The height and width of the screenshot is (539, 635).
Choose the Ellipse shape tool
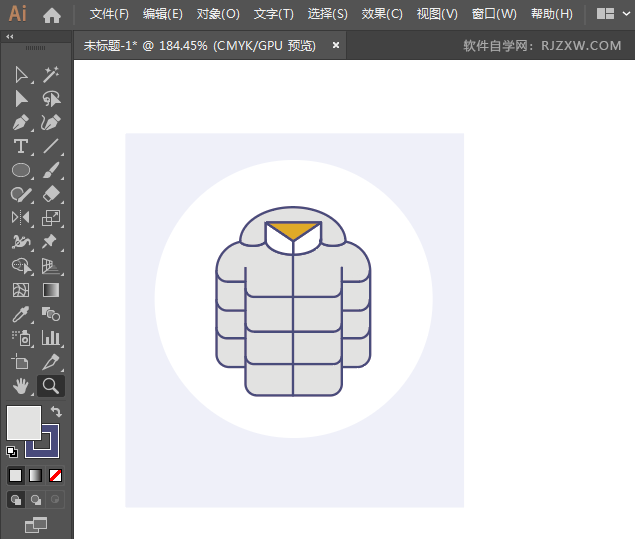21,171
